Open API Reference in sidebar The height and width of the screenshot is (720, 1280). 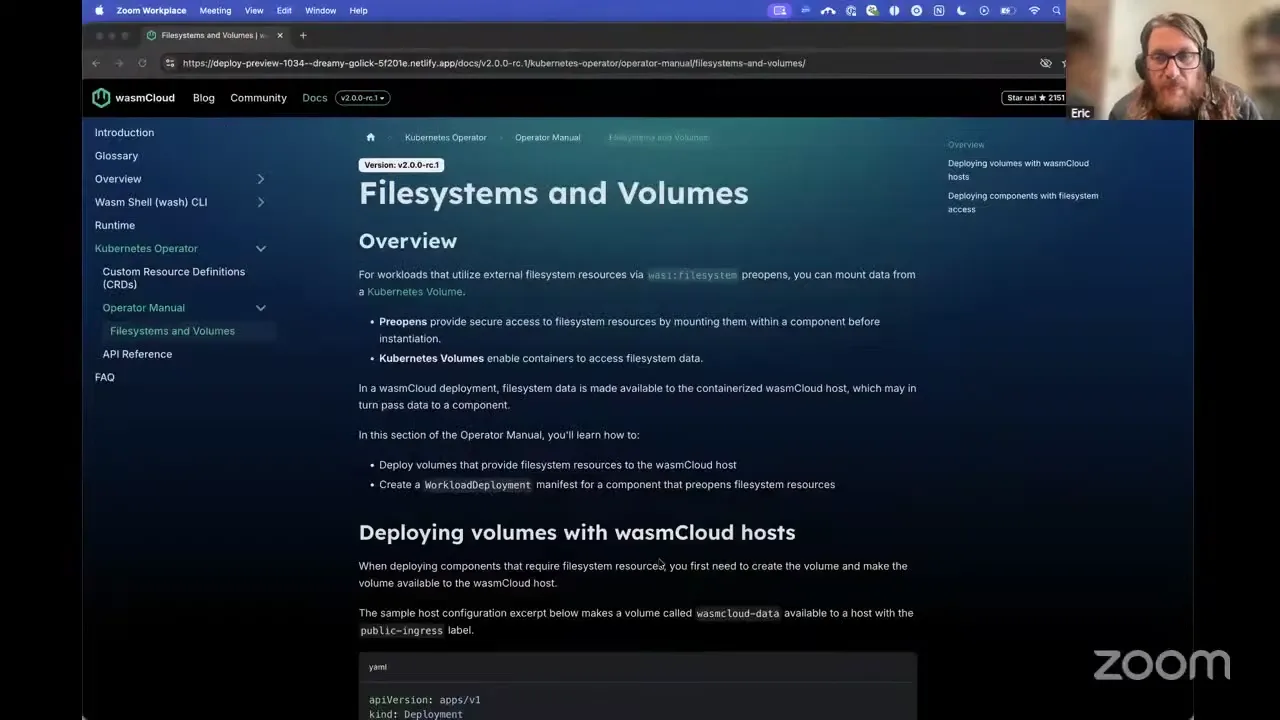point(137,354)
